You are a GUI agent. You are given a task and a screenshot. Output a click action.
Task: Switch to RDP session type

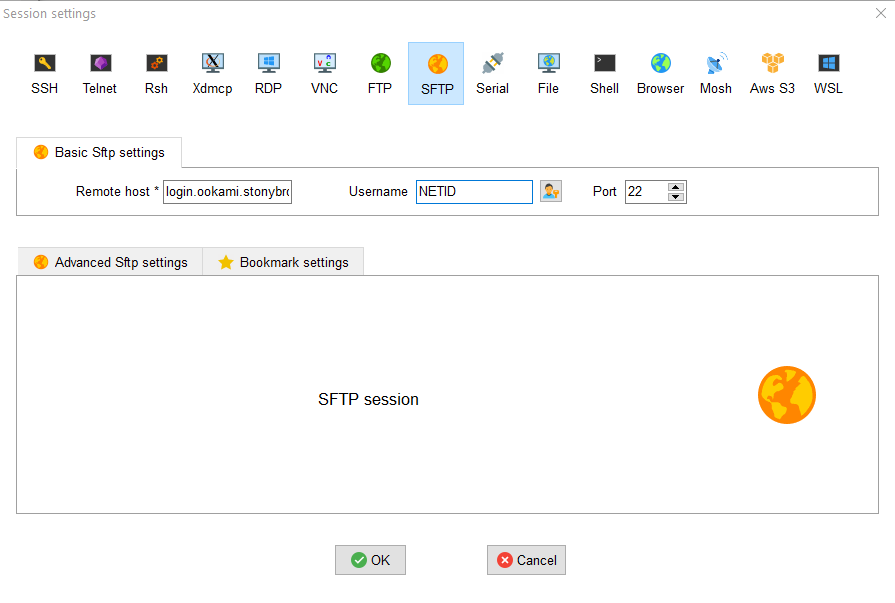tap(268, 73)
